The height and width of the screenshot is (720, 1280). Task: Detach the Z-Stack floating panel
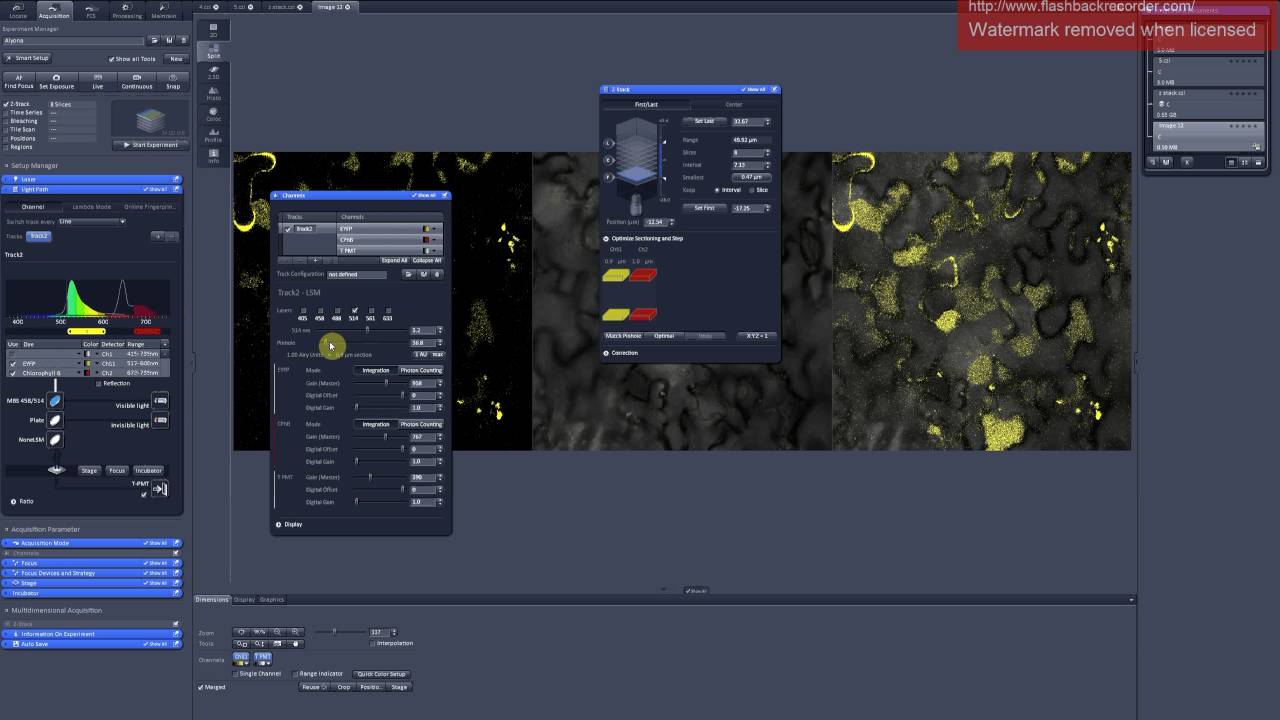pos(774,89)
